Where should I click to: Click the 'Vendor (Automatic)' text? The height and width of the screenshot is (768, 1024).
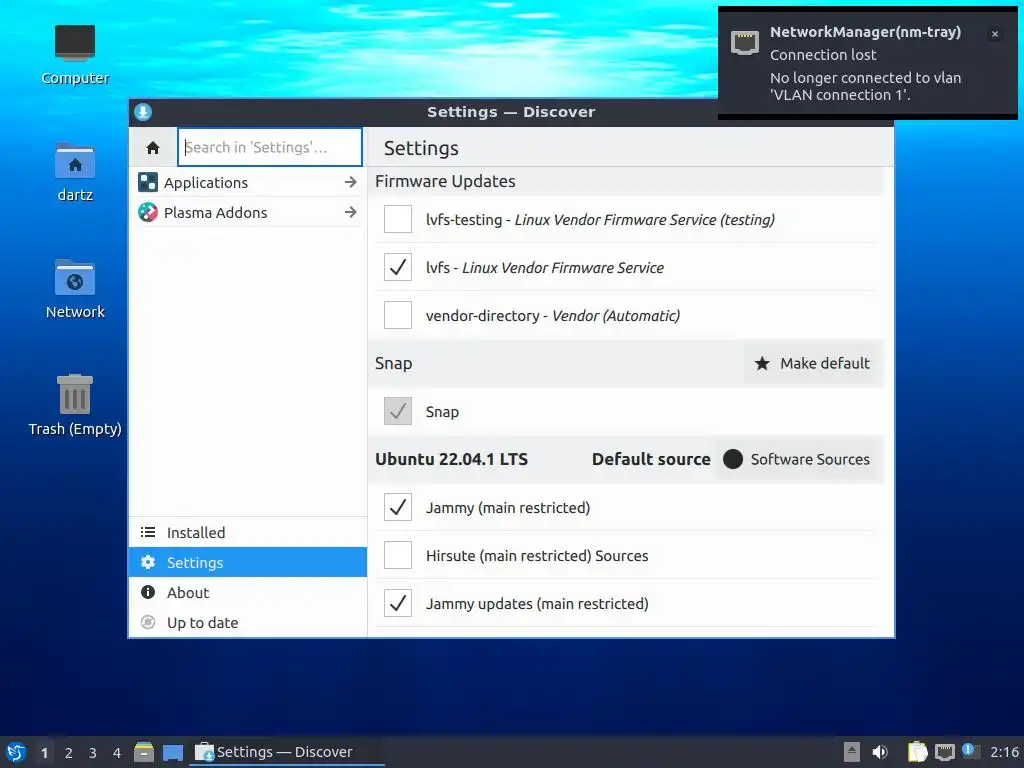tap(616, 315)
